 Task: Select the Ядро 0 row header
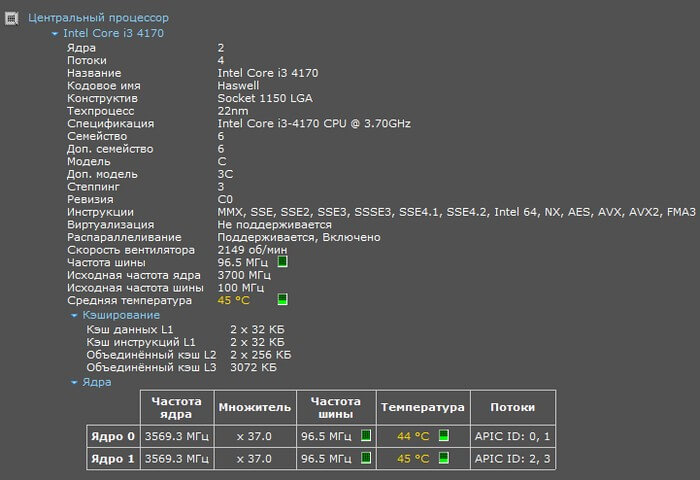point(110,435)
